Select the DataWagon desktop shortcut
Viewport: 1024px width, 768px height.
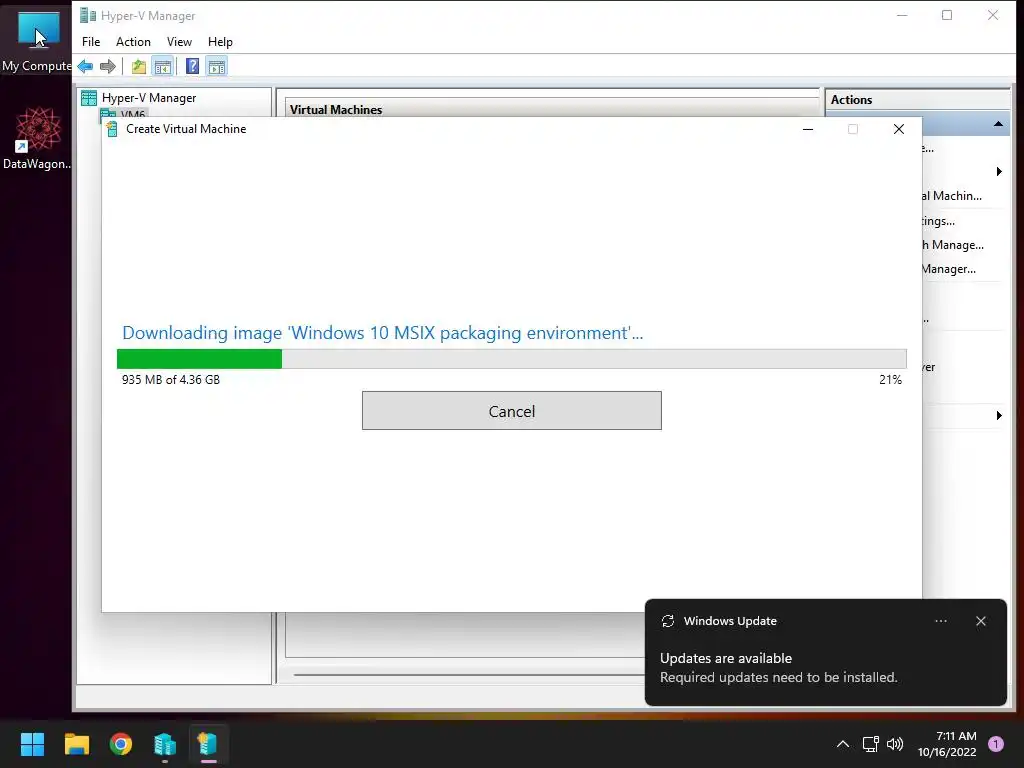(37, 139)
